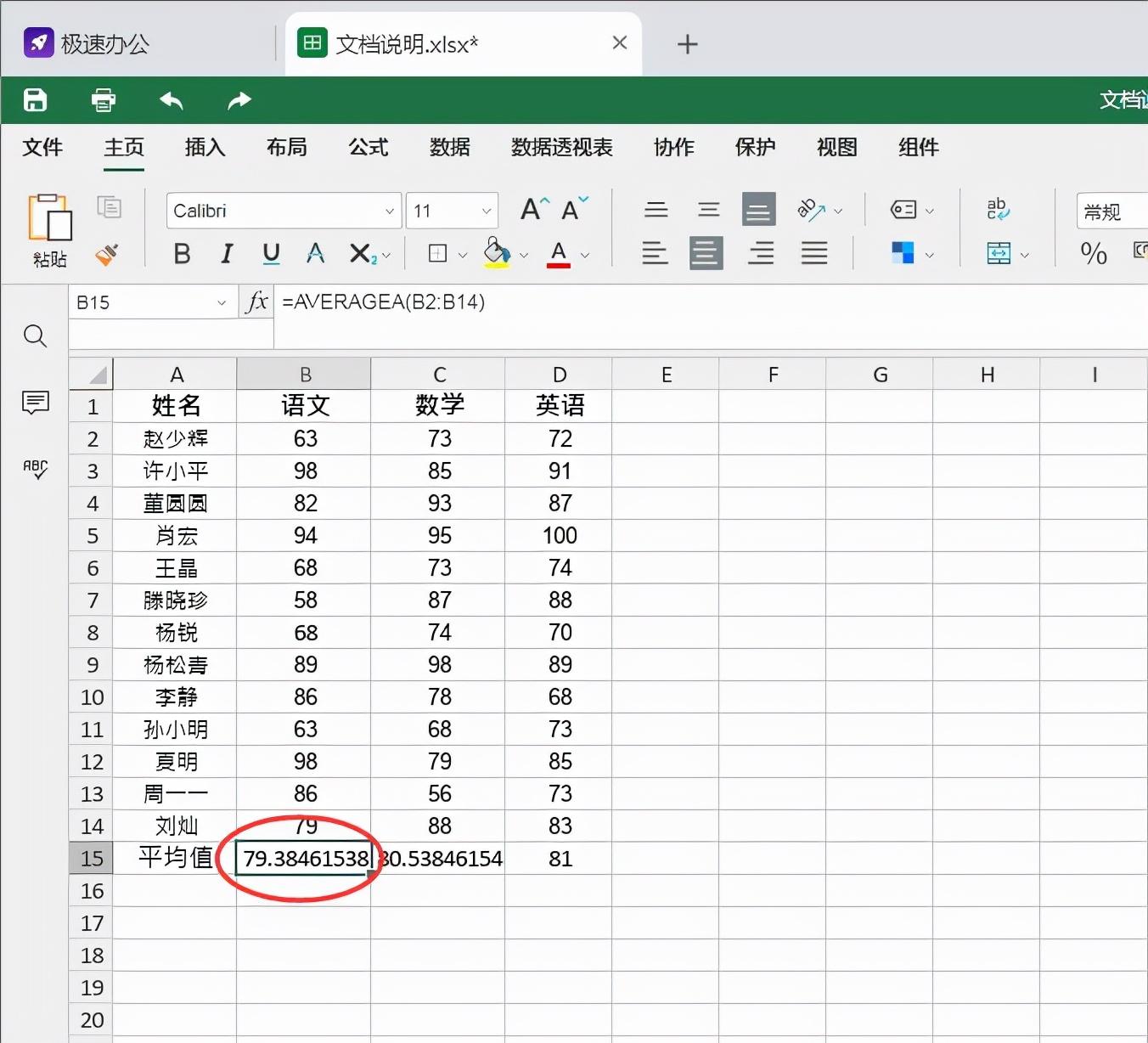Apply yellow fill color bucket
Viewport: 1148px width, 1043px height.
point(497,252)
